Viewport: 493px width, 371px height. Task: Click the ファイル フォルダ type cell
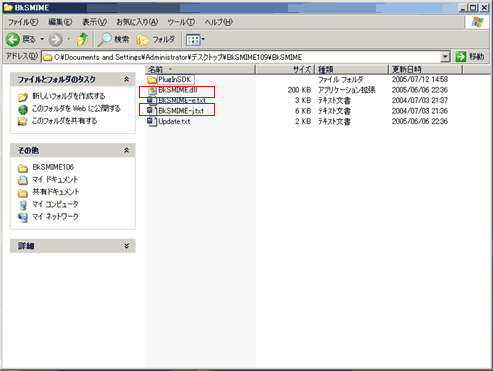click(340, 79)
